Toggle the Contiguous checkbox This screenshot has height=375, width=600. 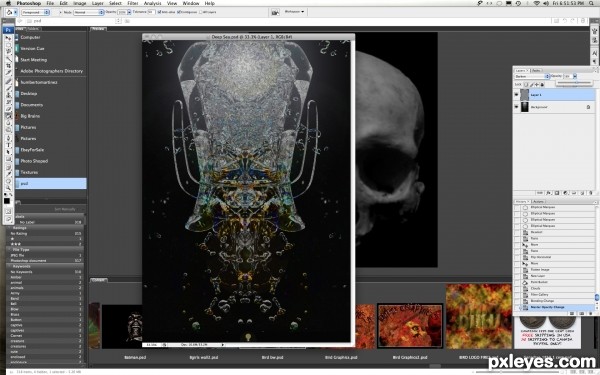[179, 12]
